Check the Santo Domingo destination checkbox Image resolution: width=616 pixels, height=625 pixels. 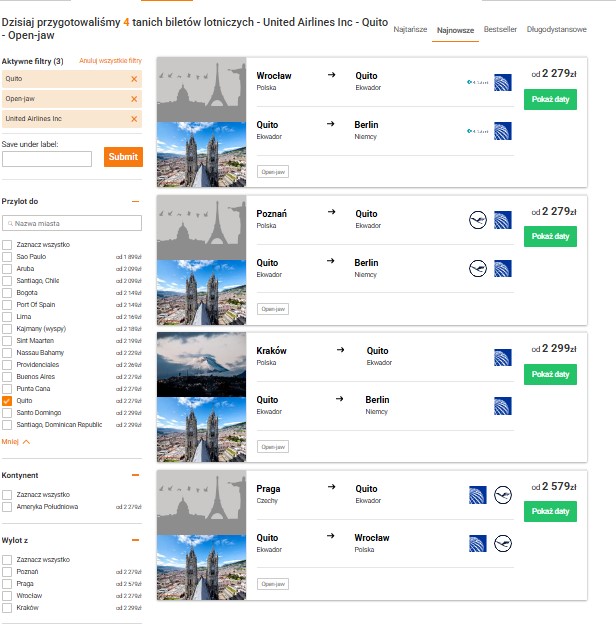point(7,413)
